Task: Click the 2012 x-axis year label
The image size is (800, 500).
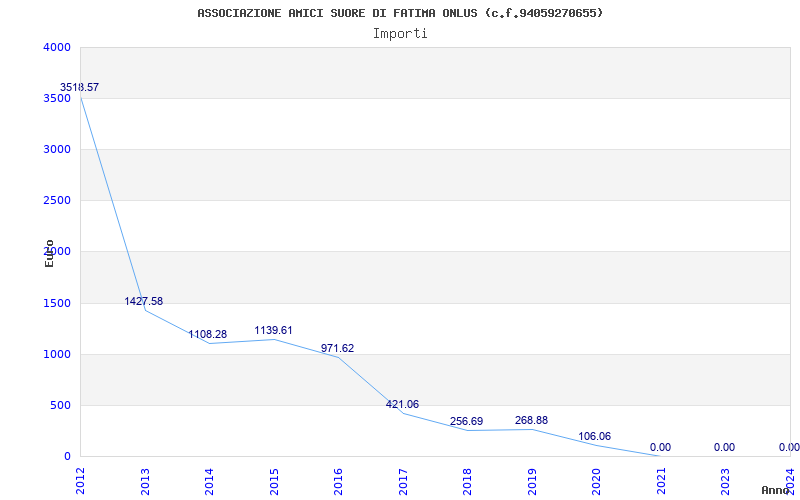Action: click(x=81, y=481)
